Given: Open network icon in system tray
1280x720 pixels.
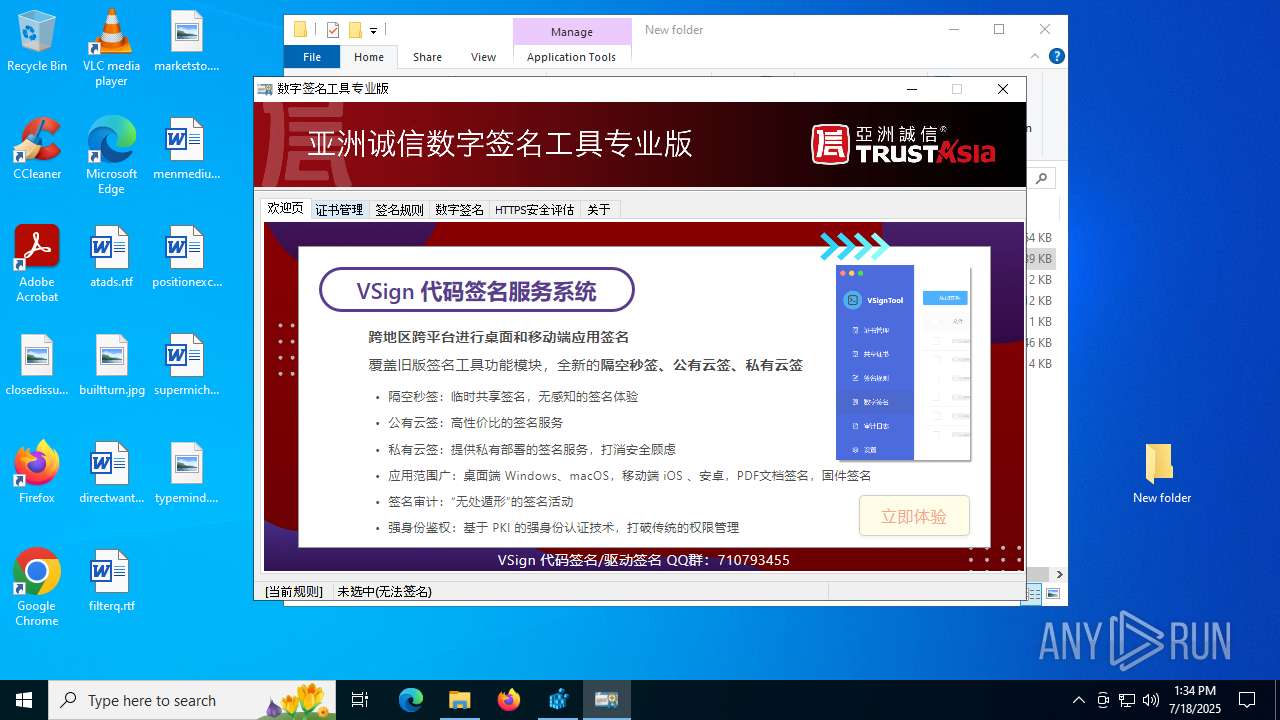Looking at the screenshot, I should (1127, 700).
